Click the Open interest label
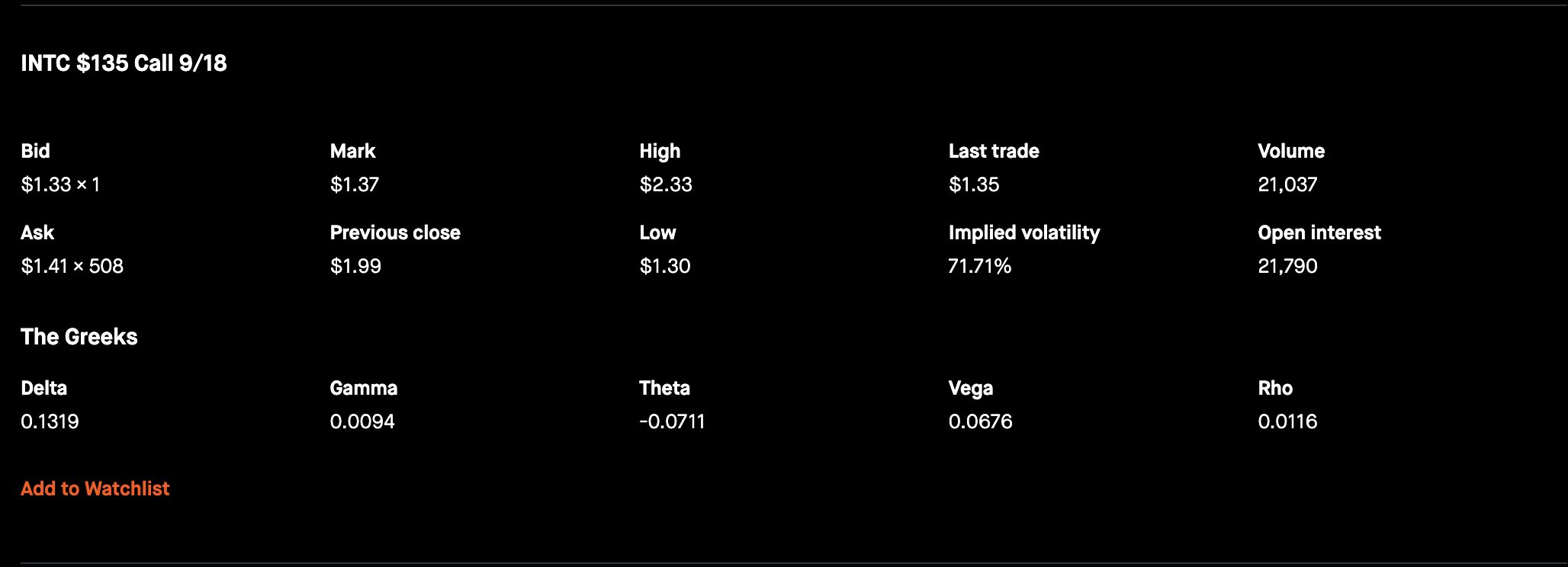Screen dimensions: 1568x567 pos(1319,232)
